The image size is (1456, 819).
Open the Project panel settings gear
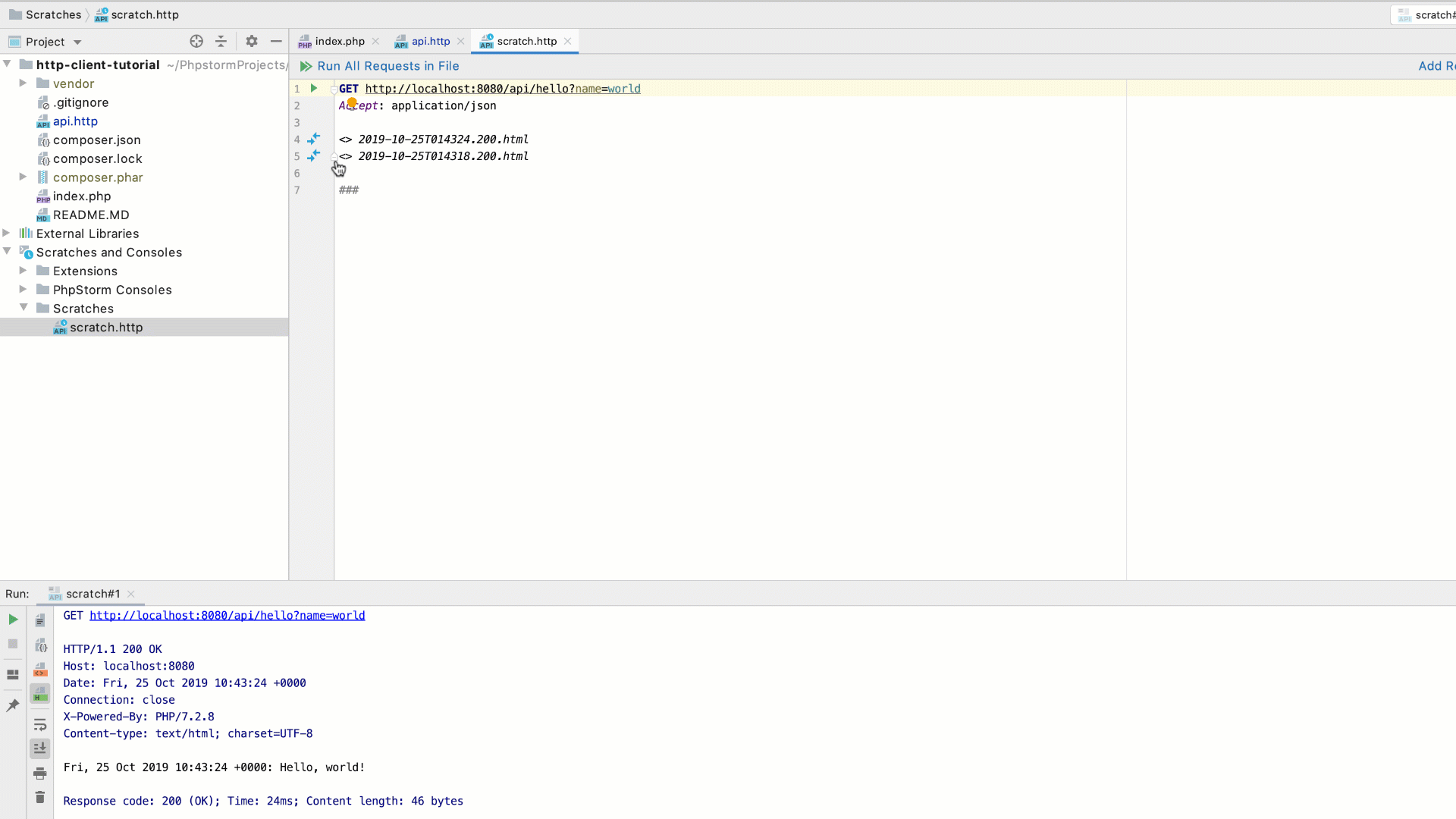coord(251,42)
